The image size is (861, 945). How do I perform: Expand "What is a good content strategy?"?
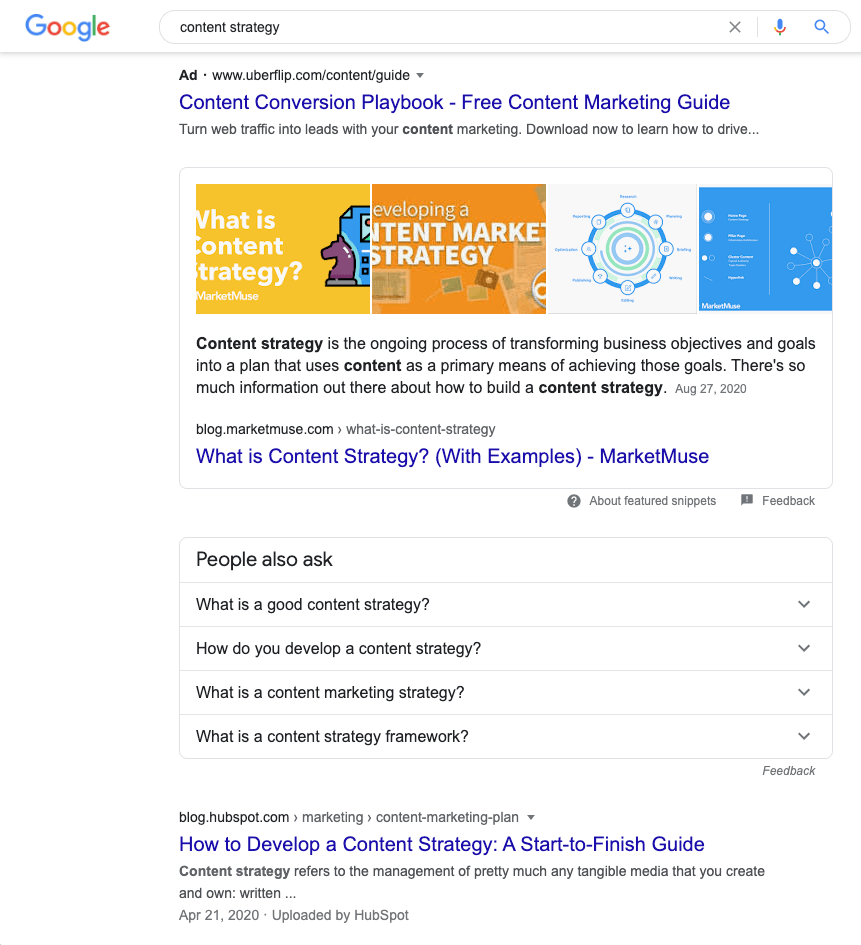point(804,604)
